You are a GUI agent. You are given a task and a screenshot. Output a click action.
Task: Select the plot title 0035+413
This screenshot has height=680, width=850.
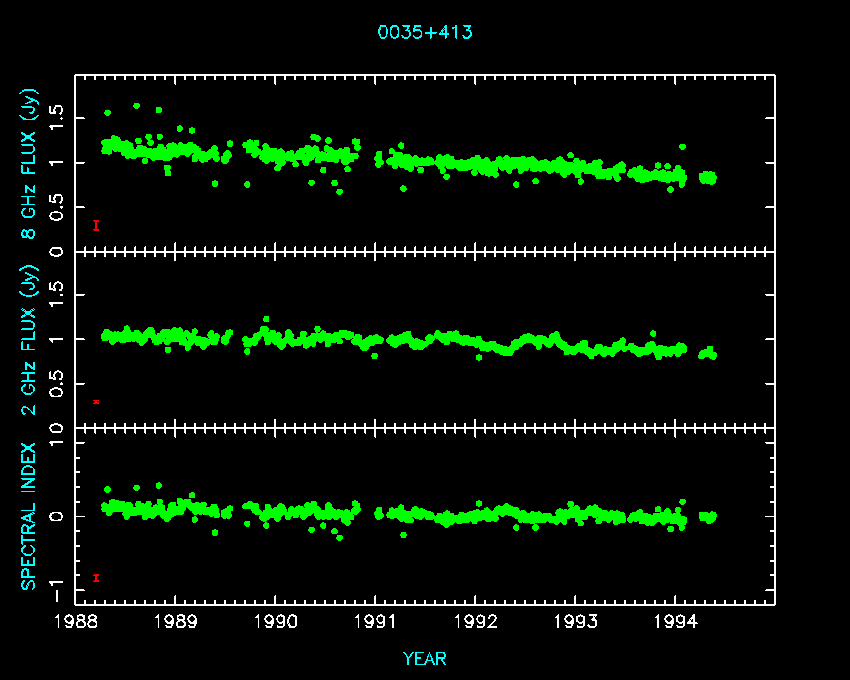(425, 32)
